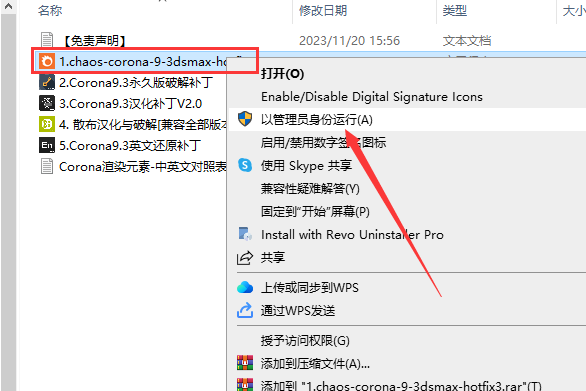Click the Skype icon in the context menu
This screenshot has height=391, width=586.
[x=245, y=165]
